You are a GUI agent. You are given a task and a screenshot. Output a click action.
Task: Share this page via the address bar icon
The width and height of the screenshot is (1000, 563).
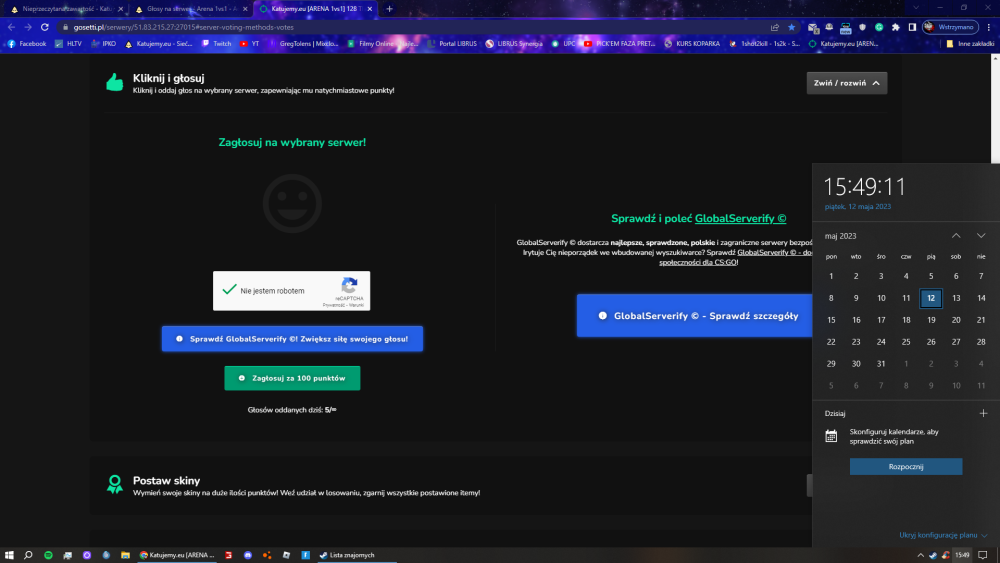pos(775,27)
